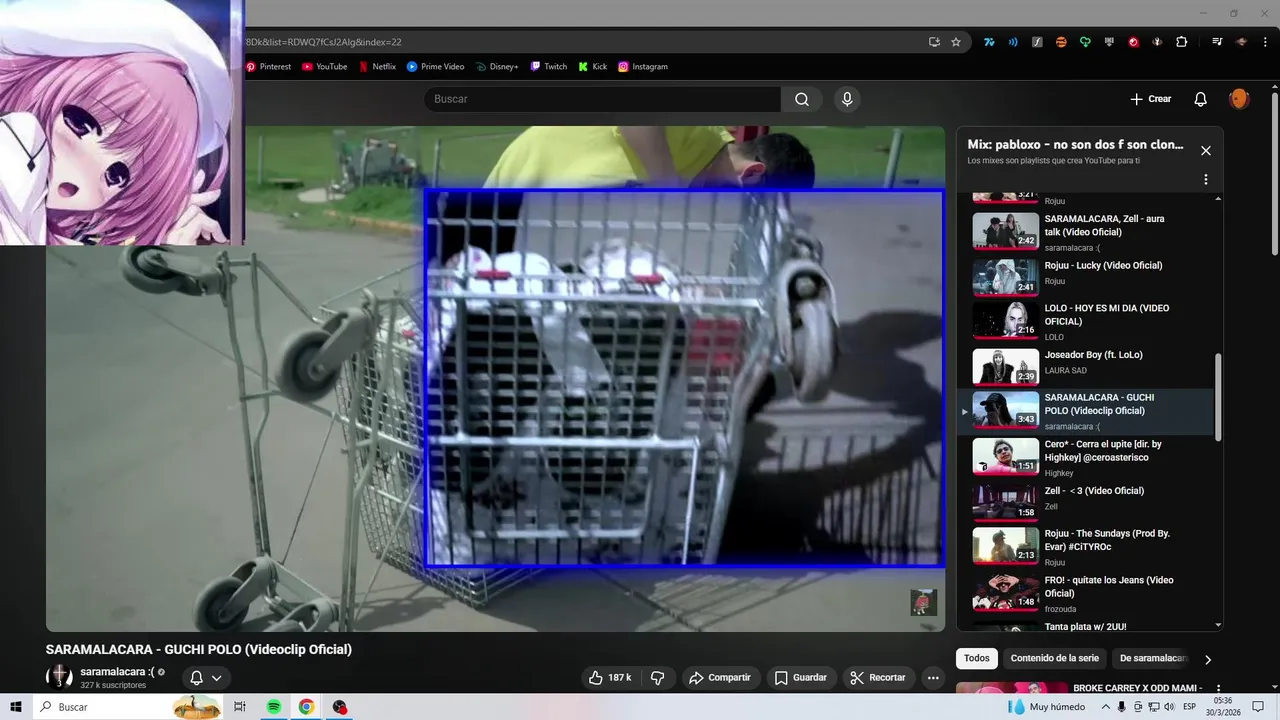Open the Disney+ bookmark

(497, 67)
